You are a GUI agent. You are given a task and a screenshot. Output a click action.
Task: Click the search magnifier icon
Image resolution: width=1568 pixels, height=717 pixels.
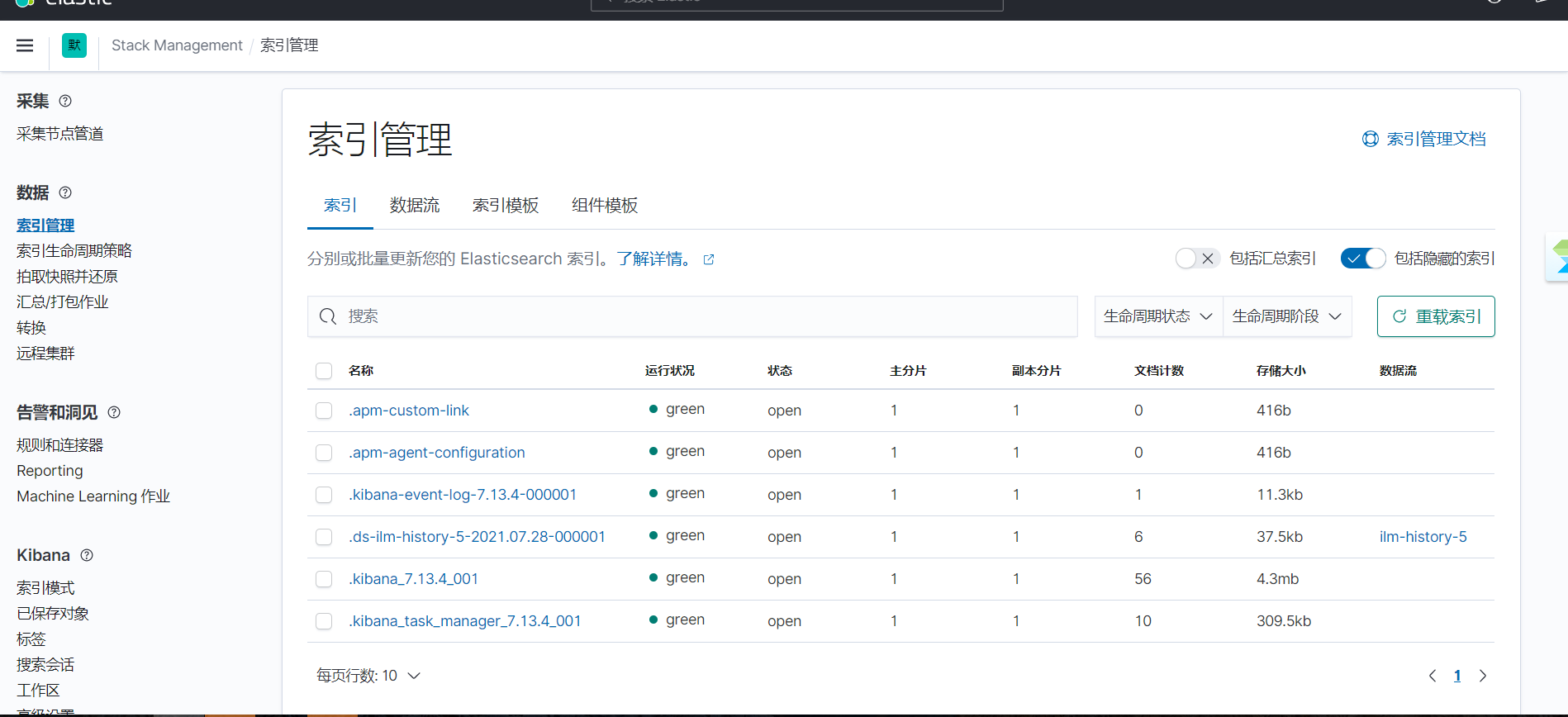click(328, 316)
